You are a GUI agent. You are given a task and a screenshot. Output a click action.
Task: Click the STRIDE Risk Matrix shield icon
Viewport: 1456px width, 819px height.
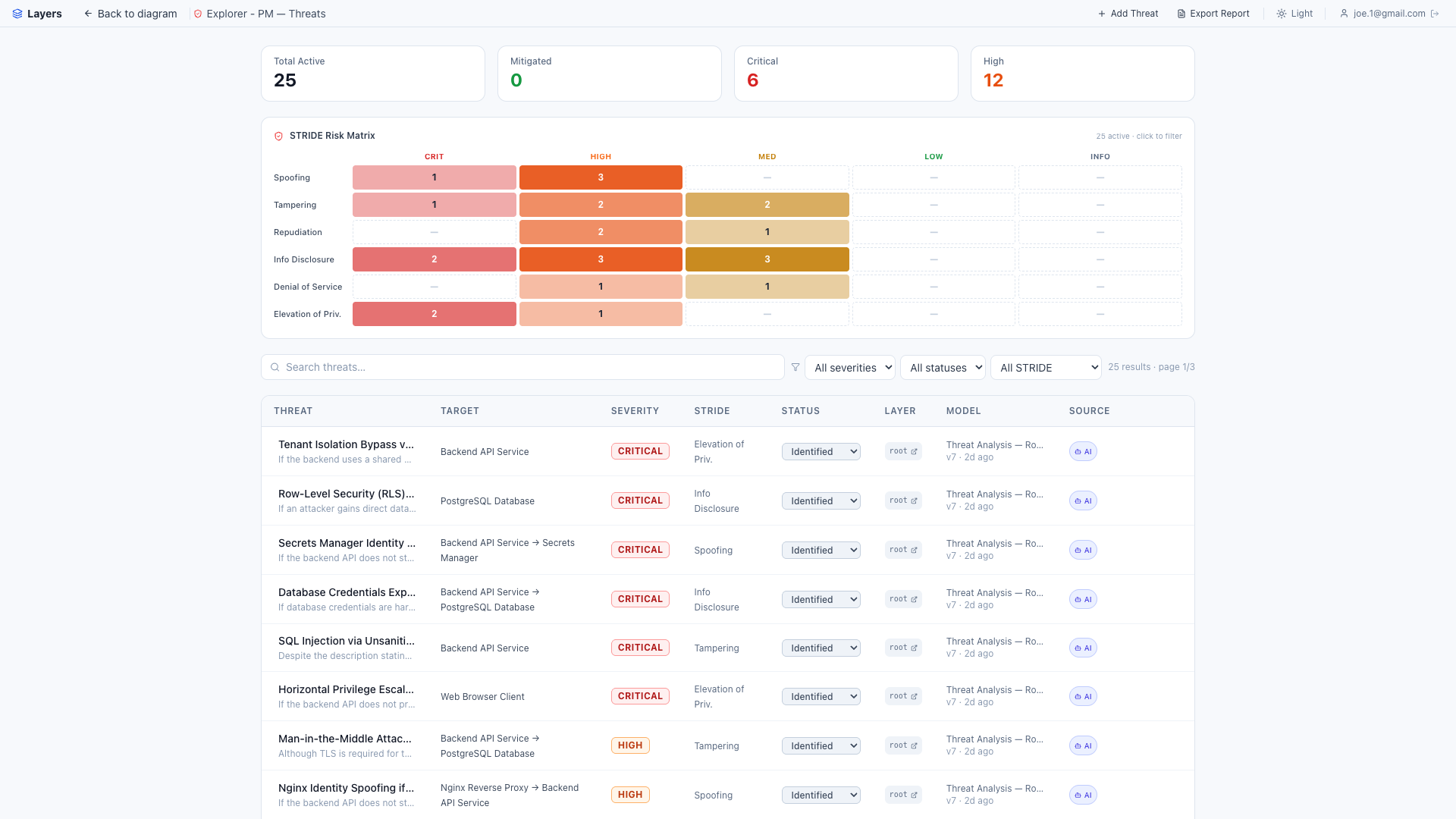click(278, 136)
